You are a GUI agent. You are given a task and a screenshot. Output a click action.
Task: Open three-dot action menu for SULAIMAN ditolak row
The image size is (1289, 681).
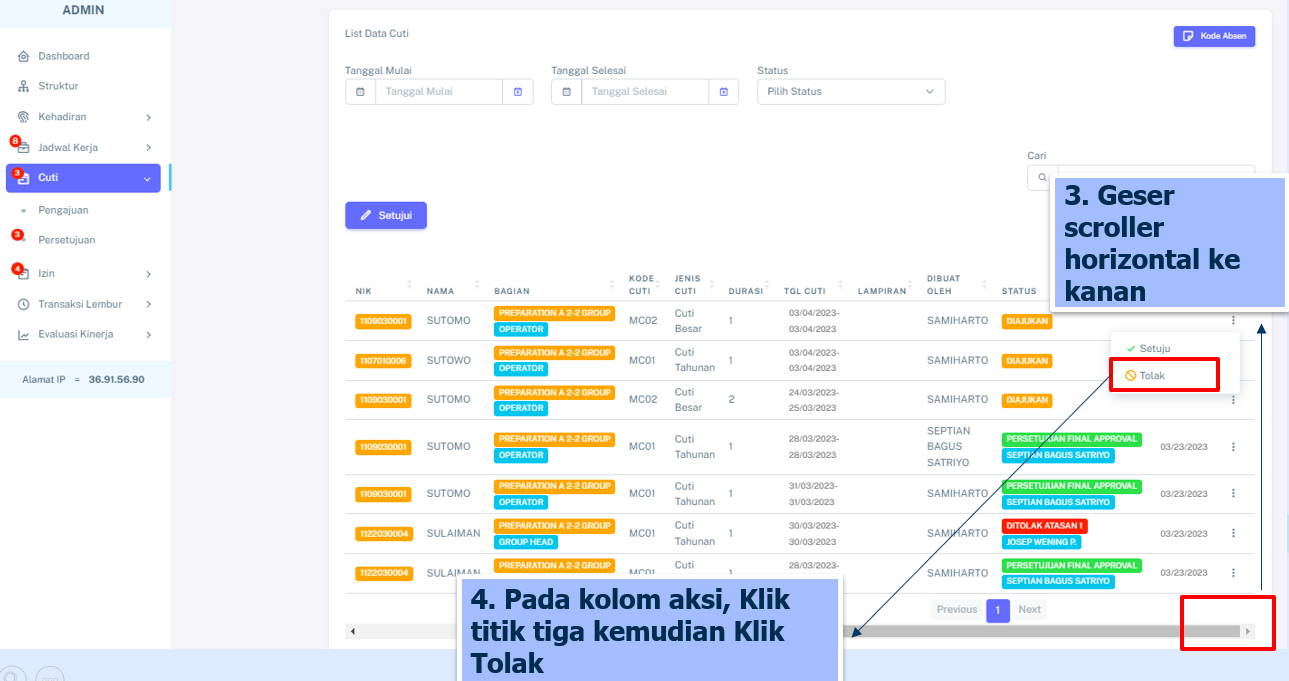pos(1233,533)
